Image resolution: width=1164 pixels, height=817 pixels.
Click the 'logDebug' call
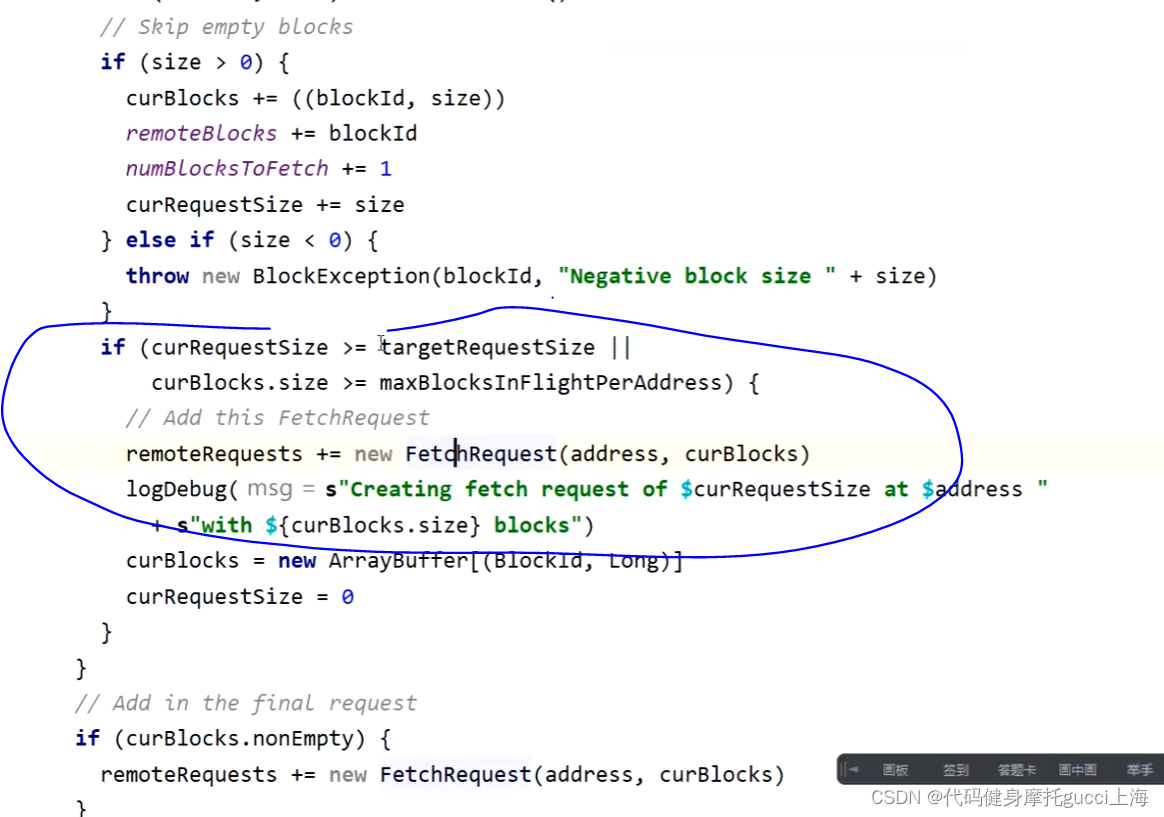pos(176,489)
